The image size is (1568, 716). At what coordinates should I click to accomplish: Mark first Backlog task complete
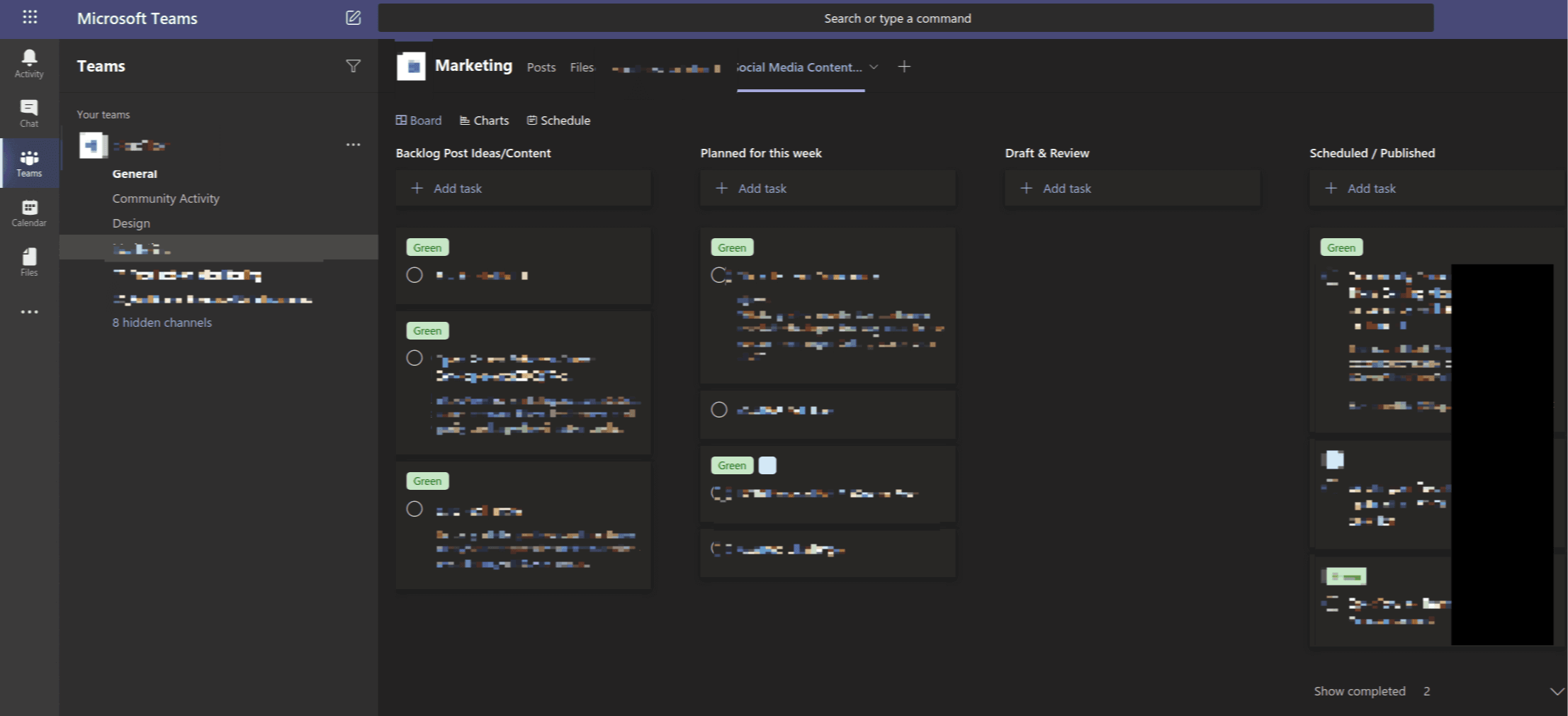coord(414,275)
